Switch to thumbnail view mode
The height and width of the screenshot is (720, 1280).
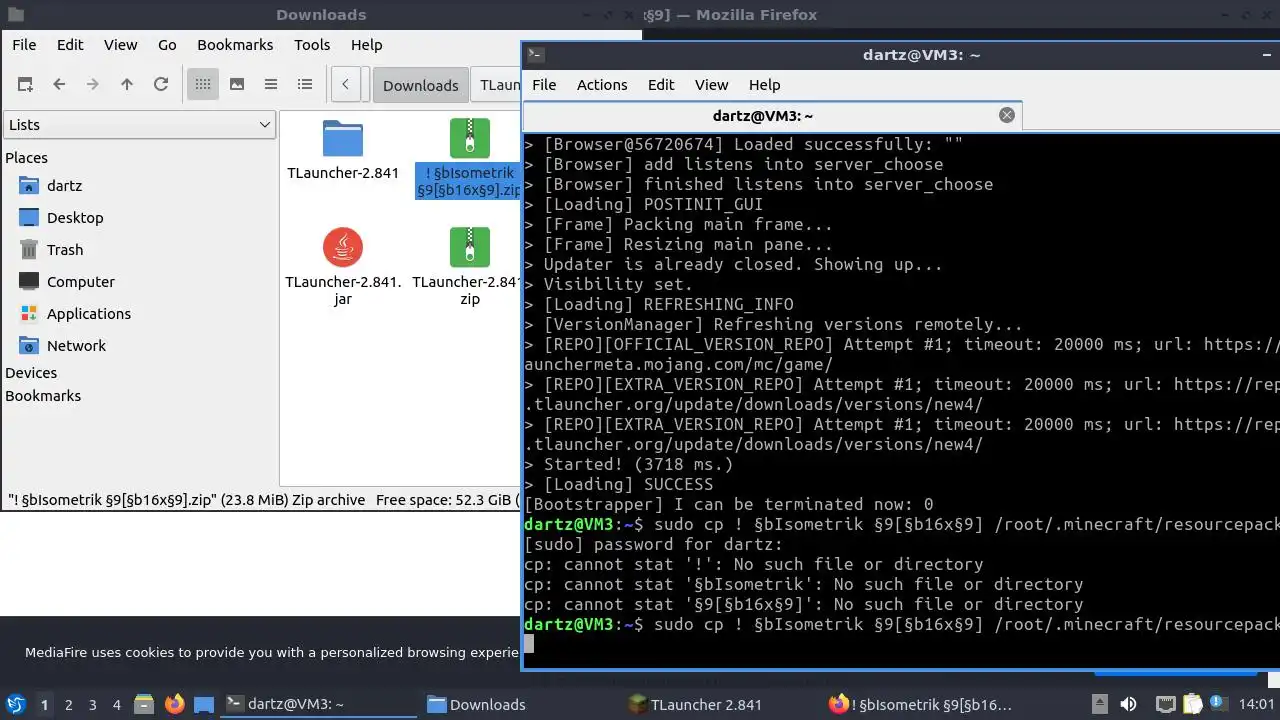point(237,85)
